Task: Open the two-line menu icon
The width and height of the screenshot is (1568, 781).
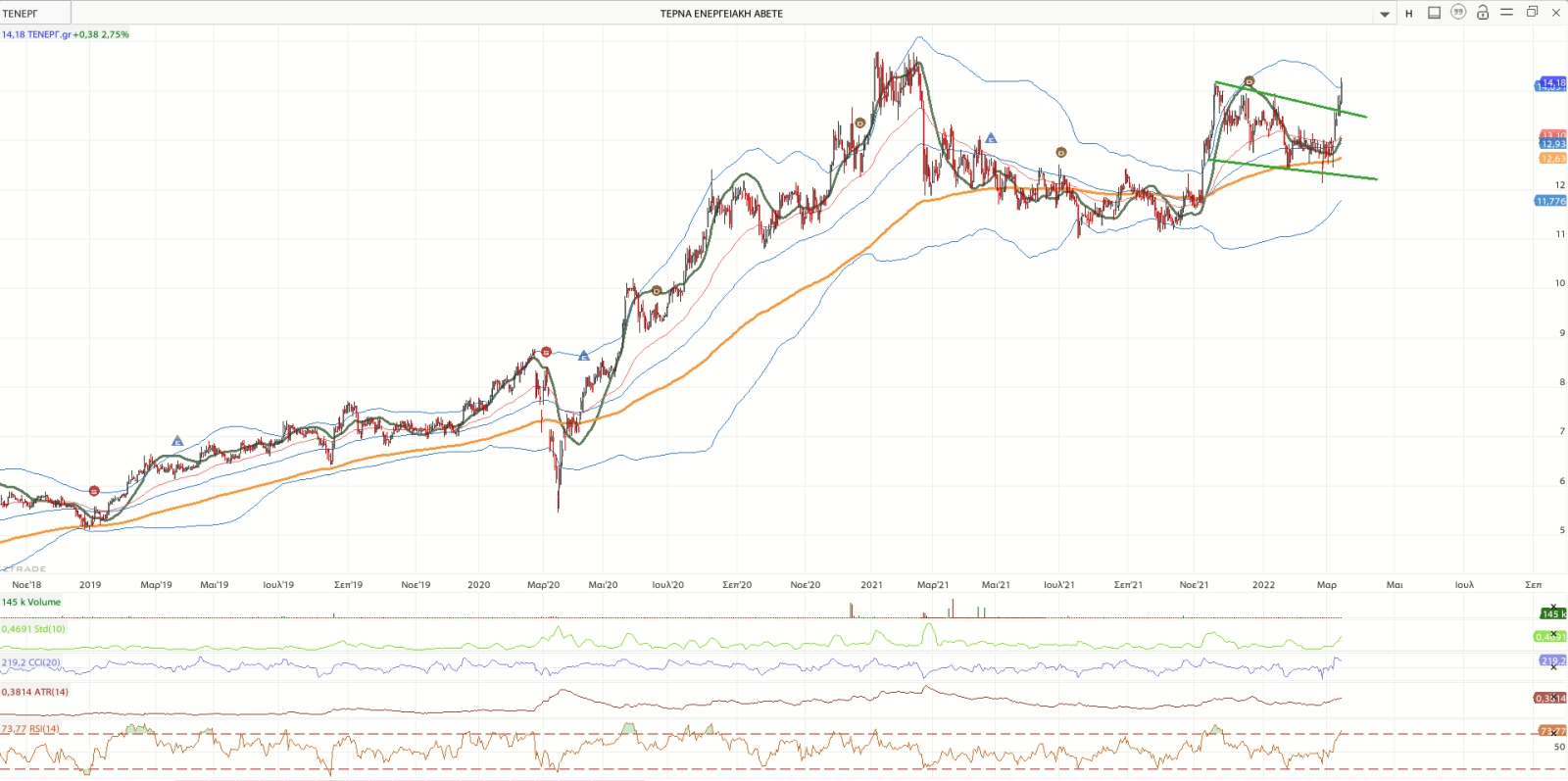Action: point(1506,13)
